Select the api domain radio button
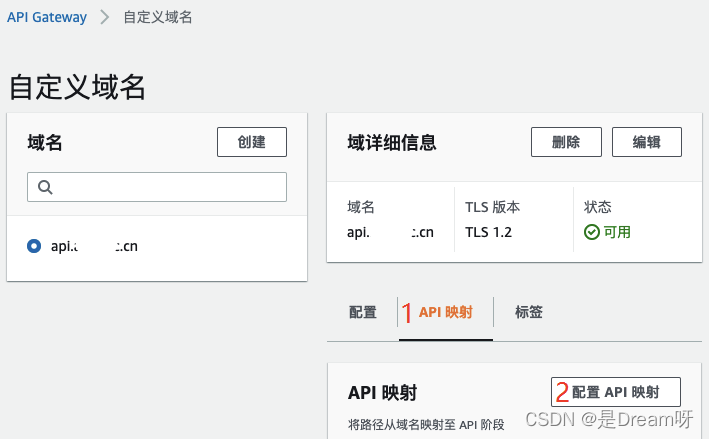 pyautogui.click(x=35, y=246)
